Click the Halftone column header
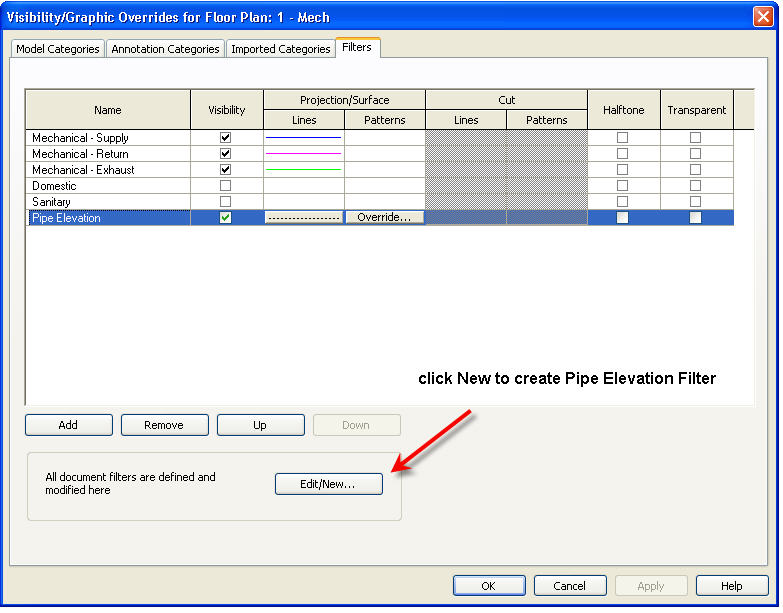This screenshot has width=783, height=613. click(x=624, y=110)
